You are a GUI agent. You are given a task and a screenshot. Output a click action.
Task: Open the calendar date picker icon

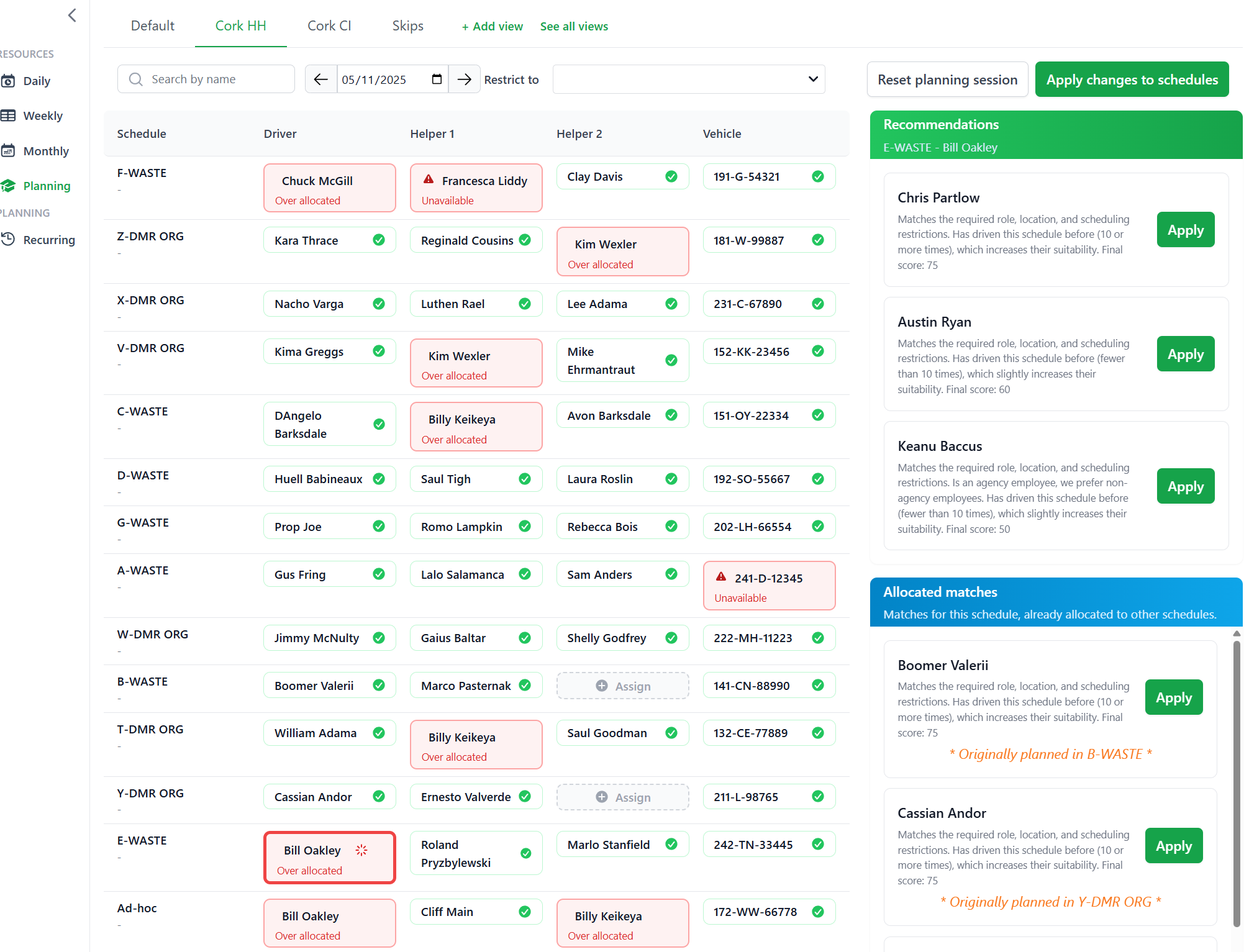[x=437, y=79]
